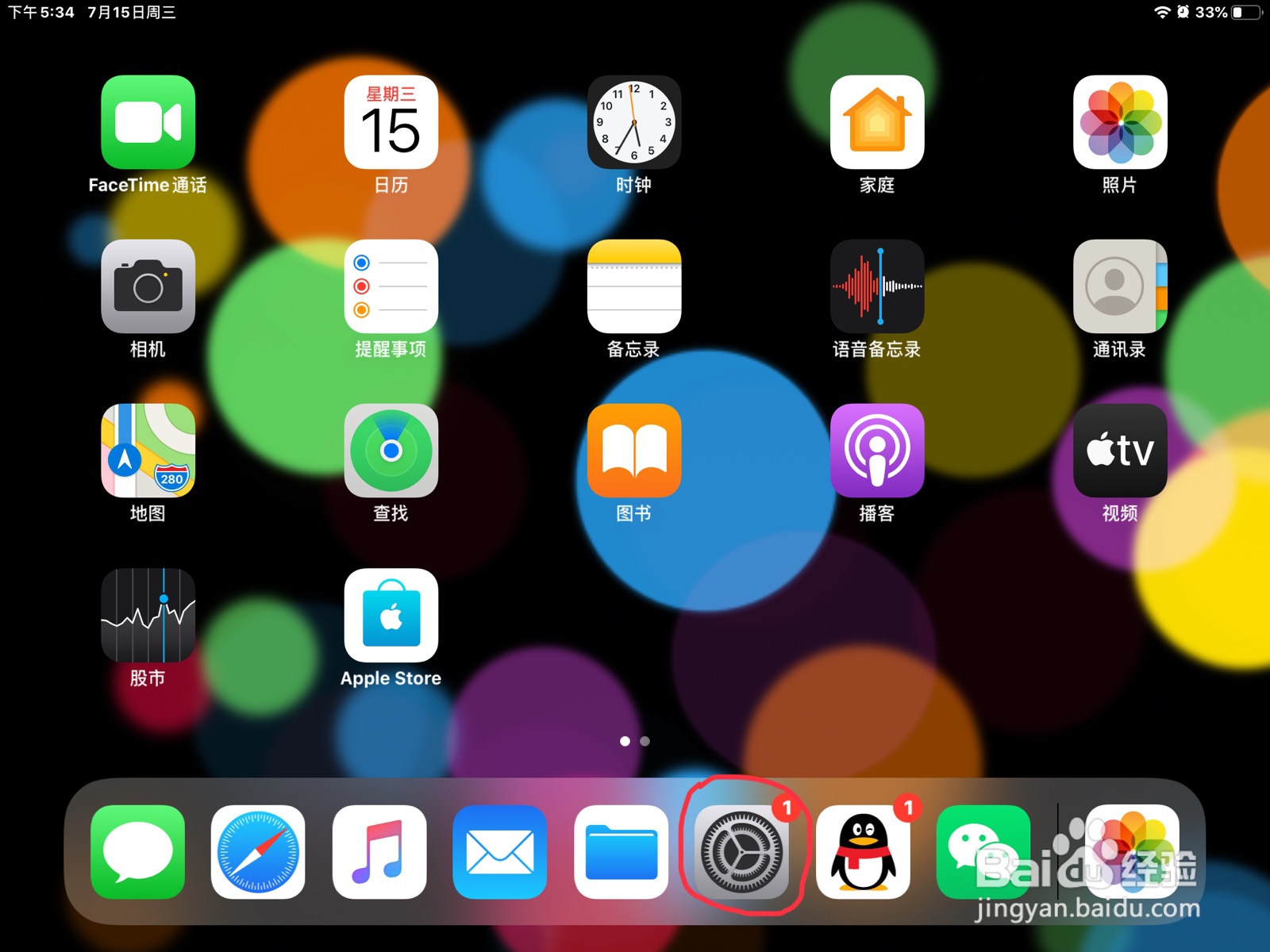Tap the date 7月15日周三
1270x952 pixels.
coord(132,12)
